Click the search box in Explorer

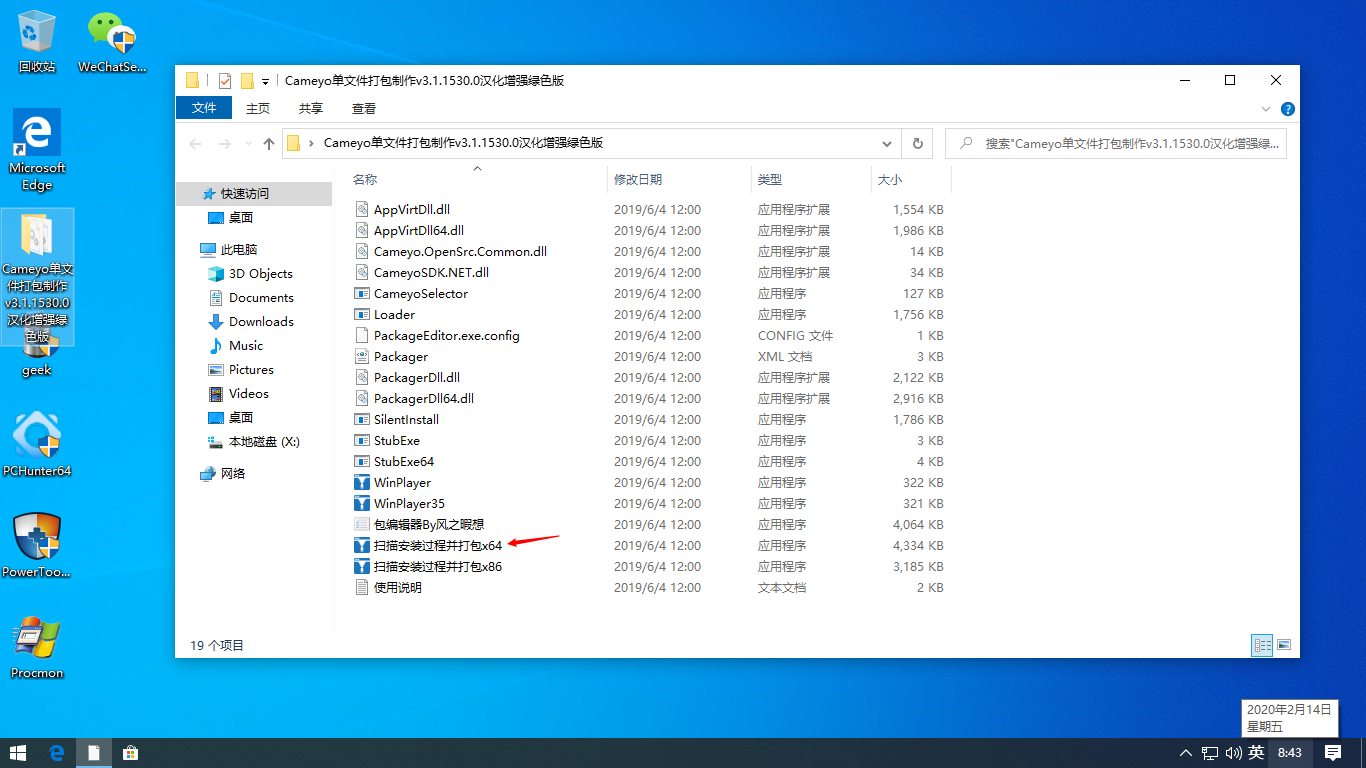click(1116, 144)
